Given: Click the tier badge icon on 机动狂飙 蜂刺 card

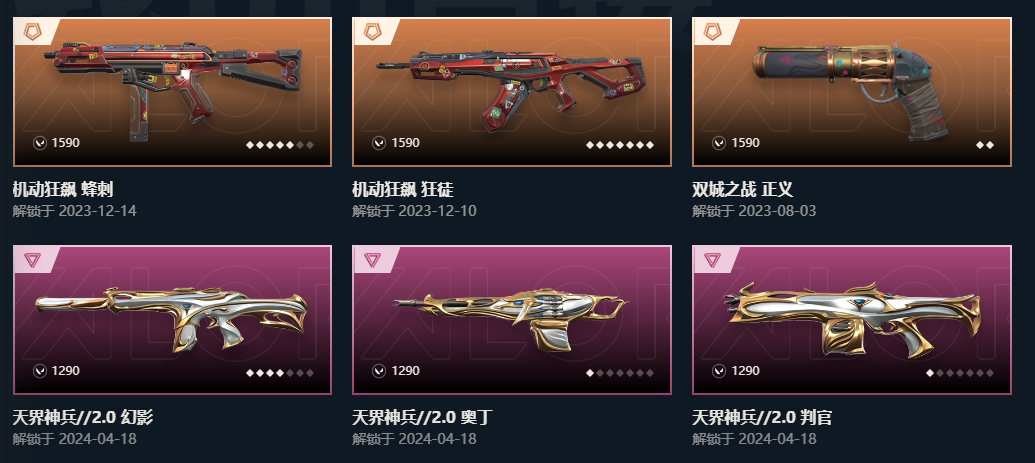Looking at the screenshot, I should click(x=32, y=31).
